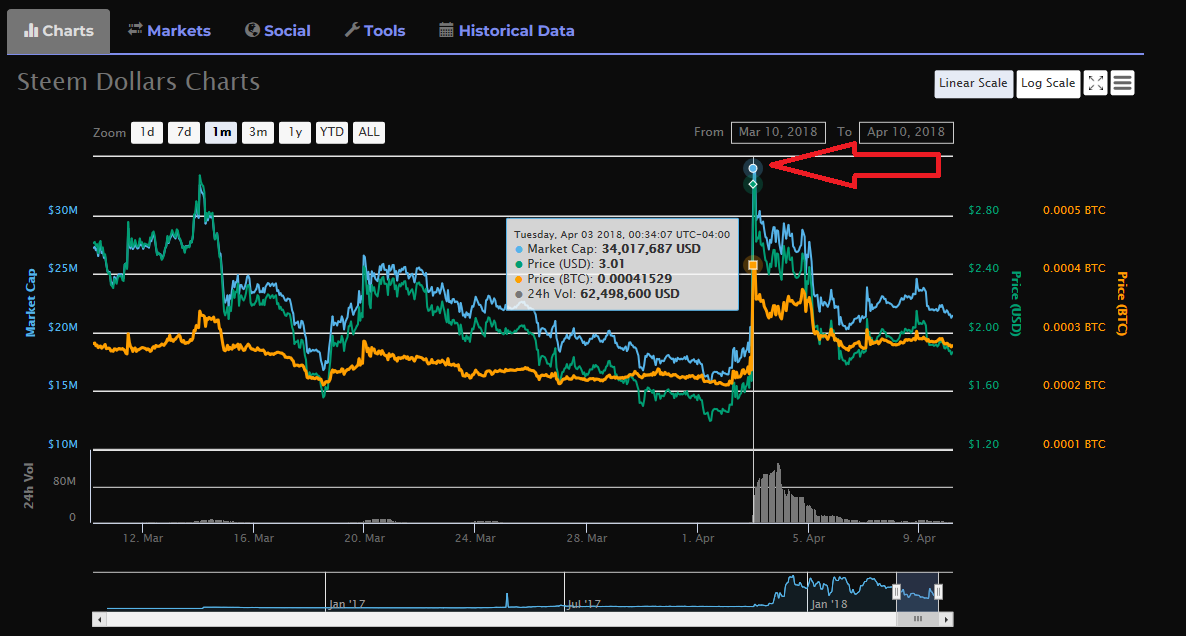Click the $2.80 price axis value
Image resolution: width=1186 pixels, height=636 pixels.
point(983,210)
